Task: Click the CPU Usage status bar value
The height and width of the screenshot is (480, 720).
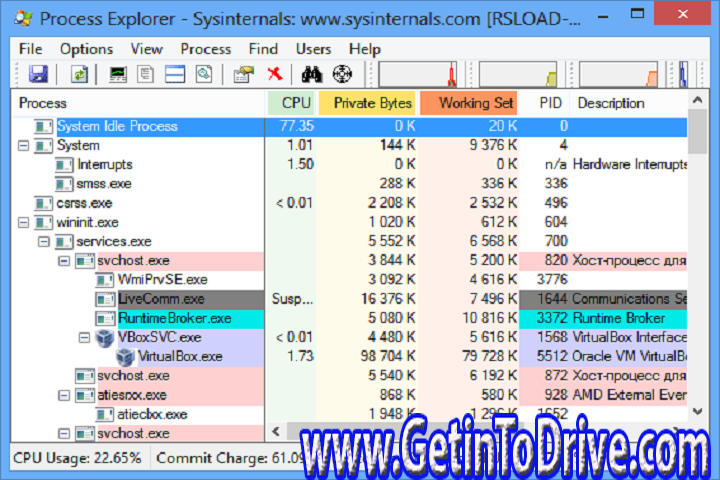Action: coord(77,458)
